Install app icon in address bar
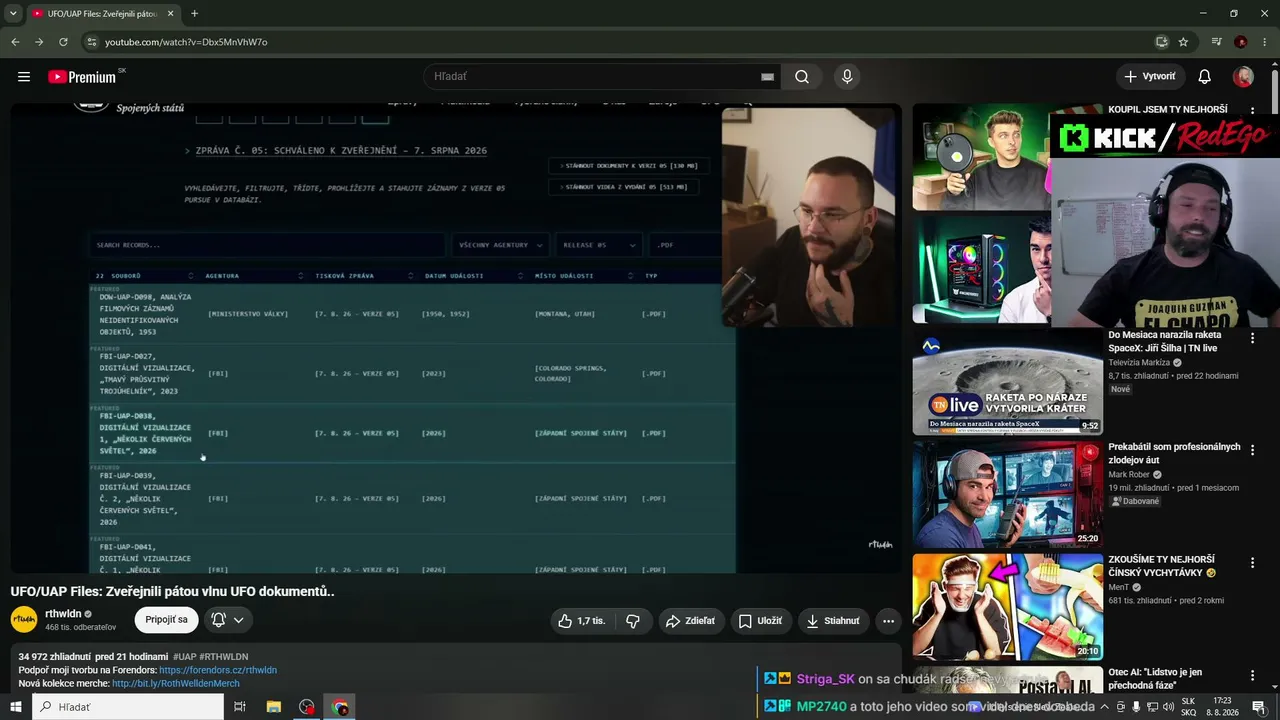The height and width of the screenshot is (720, 1280). [x=1161, y=42]
